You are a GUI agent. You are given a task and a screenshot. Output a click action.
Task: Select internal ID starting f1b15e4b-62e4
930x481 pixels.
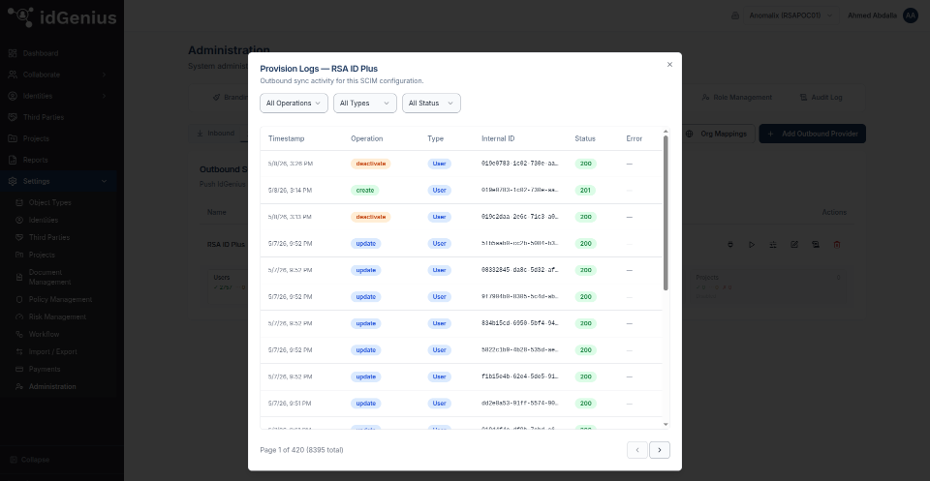520,377
